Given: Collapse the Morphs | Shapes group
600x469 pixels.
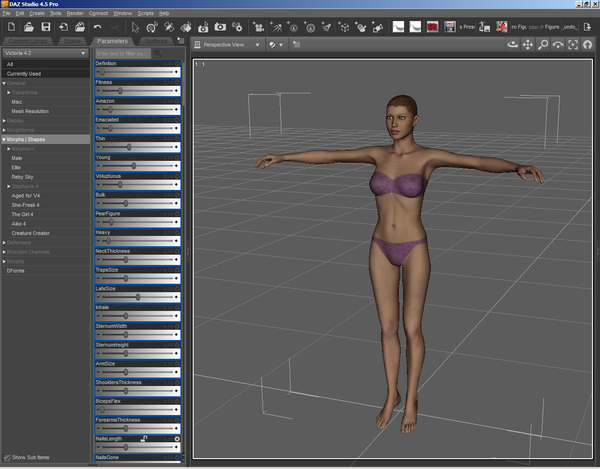Looking at the screenshot, I should (4, 139).
